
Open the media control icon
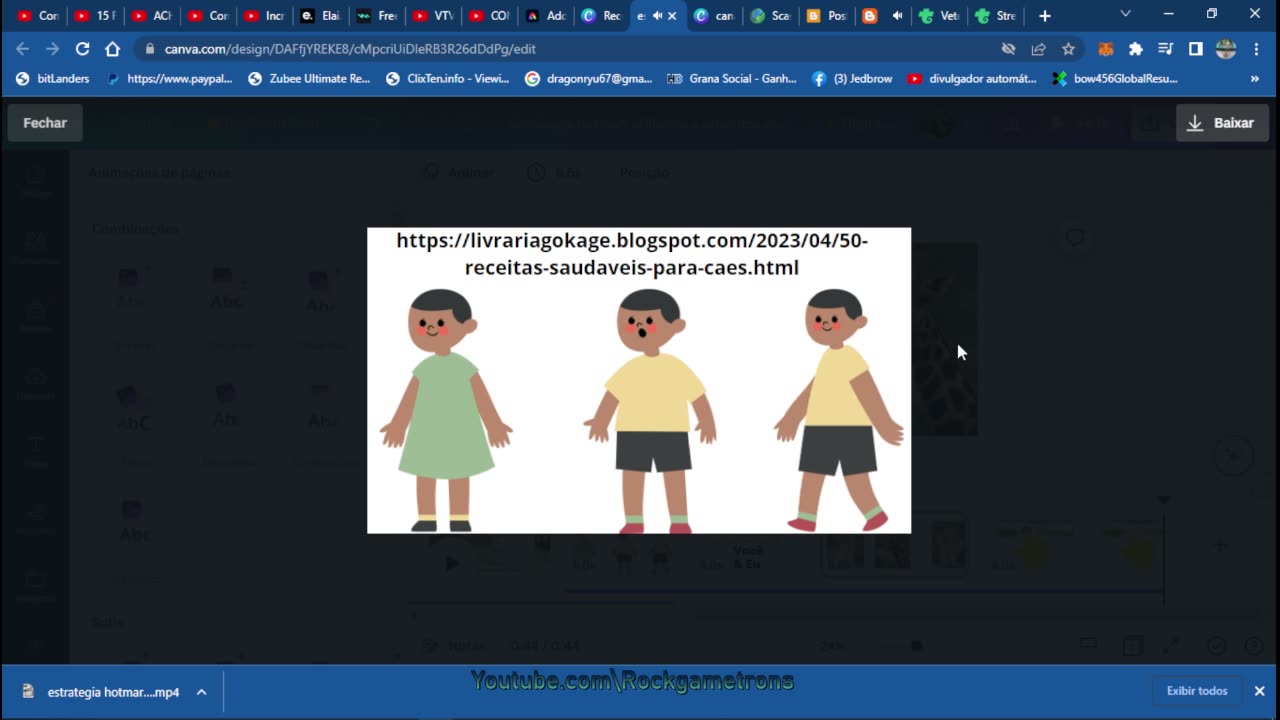pyautogui.click(x=1165, y=48)
